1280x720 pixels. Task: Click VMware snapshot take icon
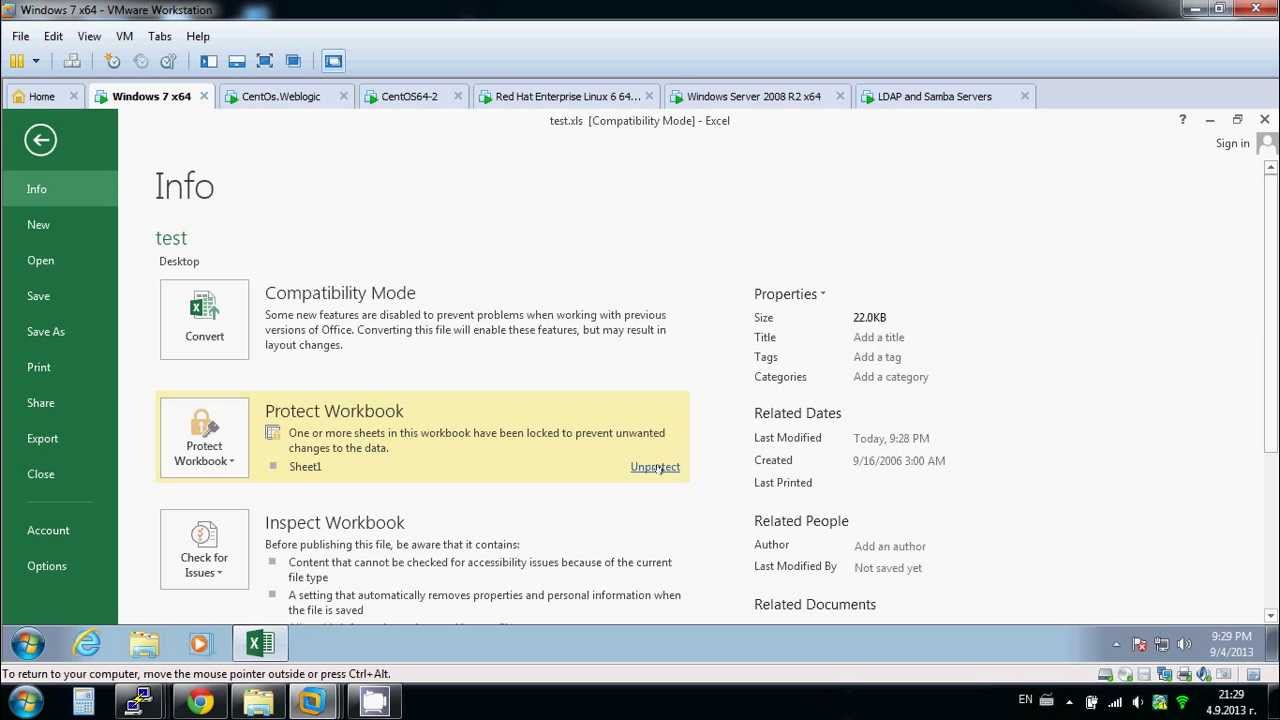click(x=113, y=61)
